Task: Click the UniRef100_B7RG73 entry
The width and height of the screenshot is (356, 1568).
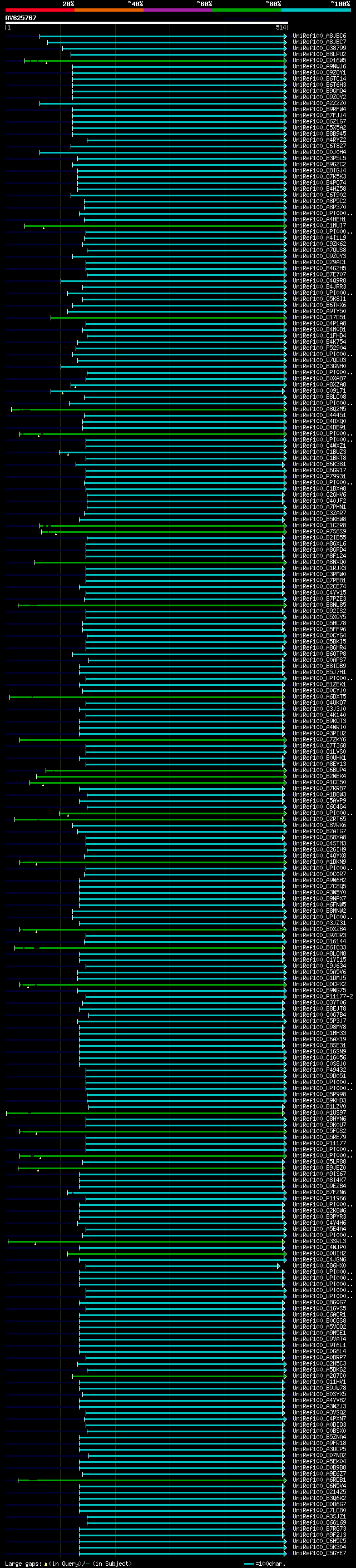Action: pyautogui.click(x=319, y=1529)
